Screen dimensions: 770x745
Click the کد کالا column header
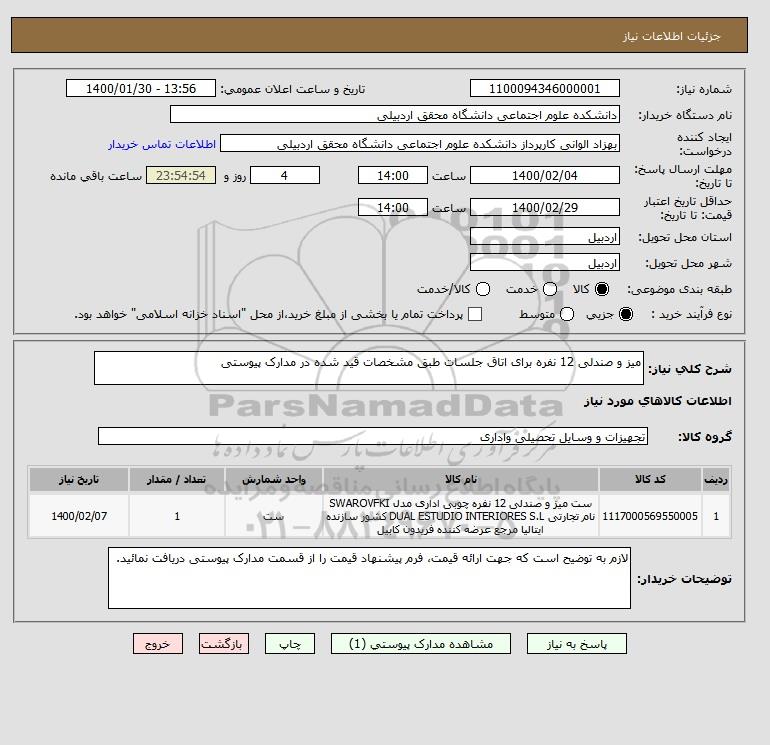(650, 479)
